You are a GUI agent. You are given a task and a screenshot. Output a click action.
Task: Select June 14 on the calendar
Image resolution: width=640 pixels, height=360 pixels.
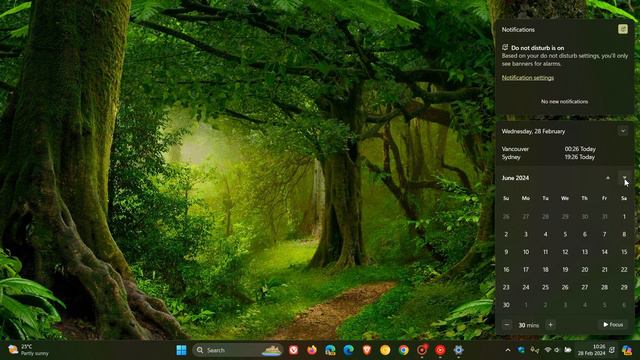click(604, 252)
